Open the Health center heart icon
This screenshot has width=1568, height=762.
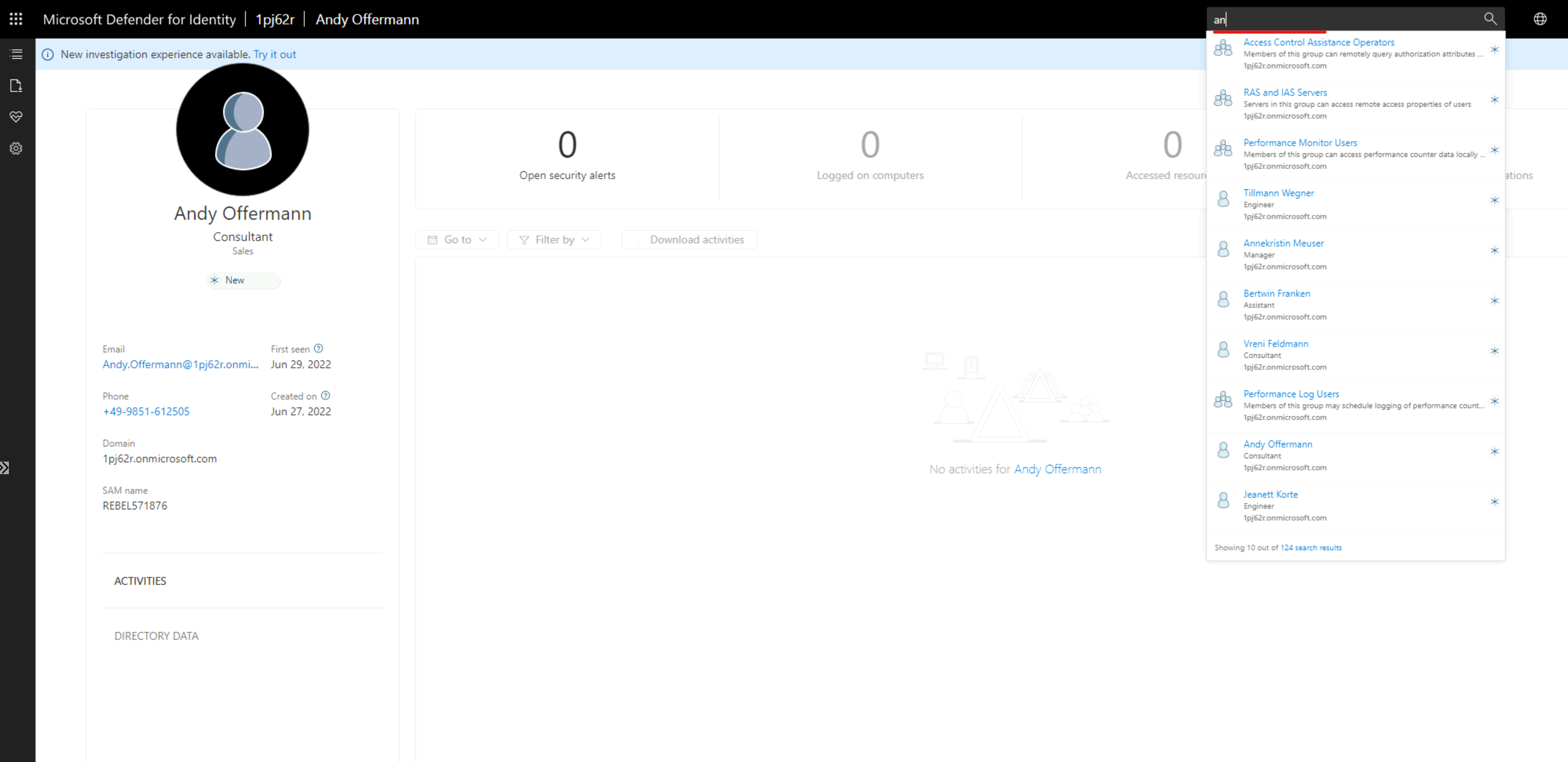pos(16,117)
